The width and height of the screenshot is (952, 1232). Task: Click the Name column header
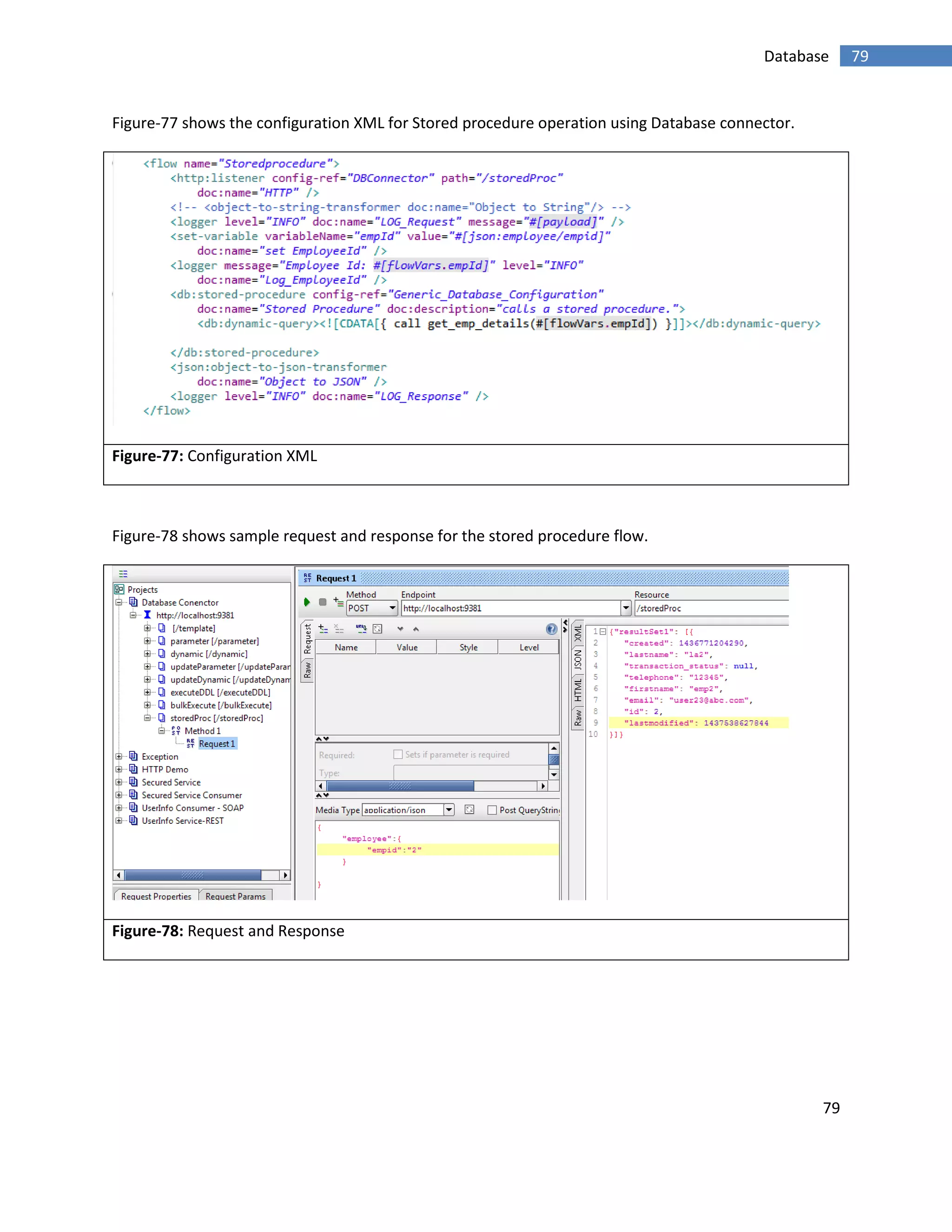click(x=346, y=647)
